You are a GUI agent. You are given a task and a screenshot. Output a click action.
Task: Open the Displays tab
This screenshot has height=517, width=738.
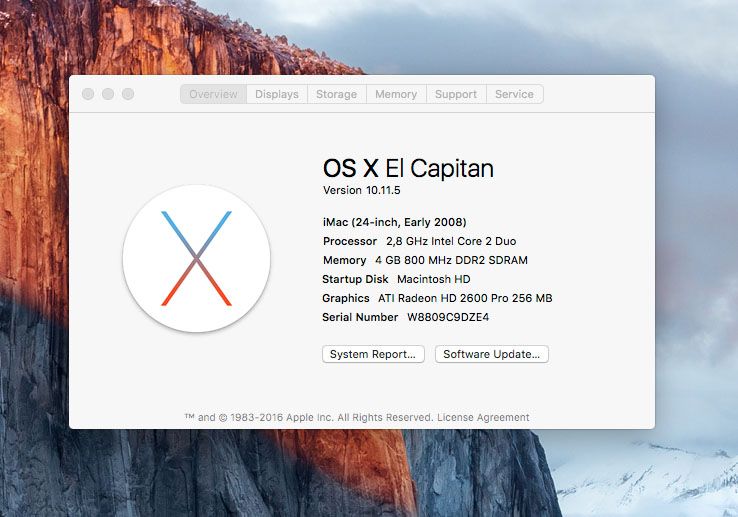pyautogui.click(x=277, y=94)
